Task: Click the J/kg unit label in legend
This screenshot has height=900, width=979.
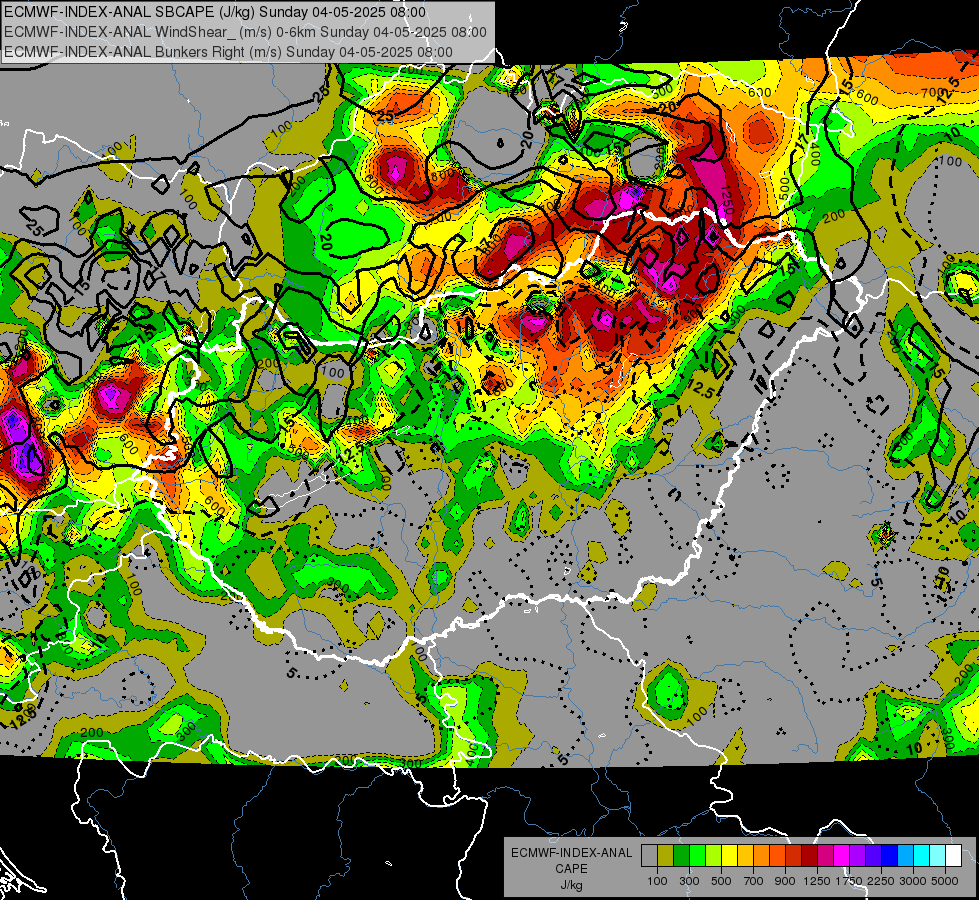Action: coord(571,885)
